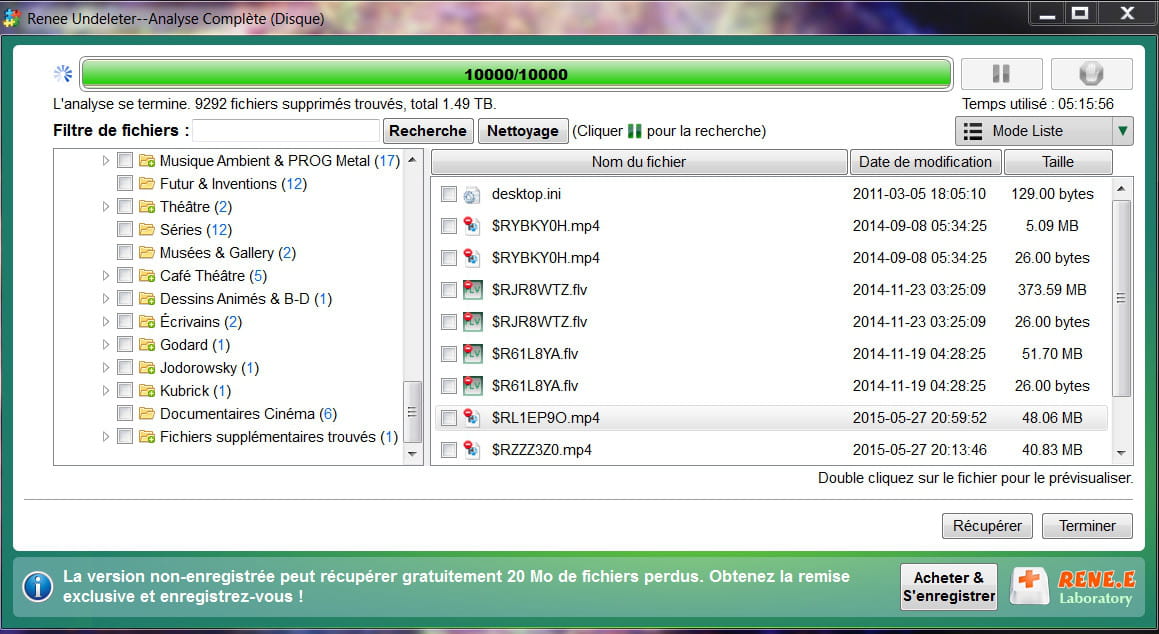The width and height of the screenshot is (1159, 634).
Task: Sort files by Taille column header
Action: click(1057, 162)
